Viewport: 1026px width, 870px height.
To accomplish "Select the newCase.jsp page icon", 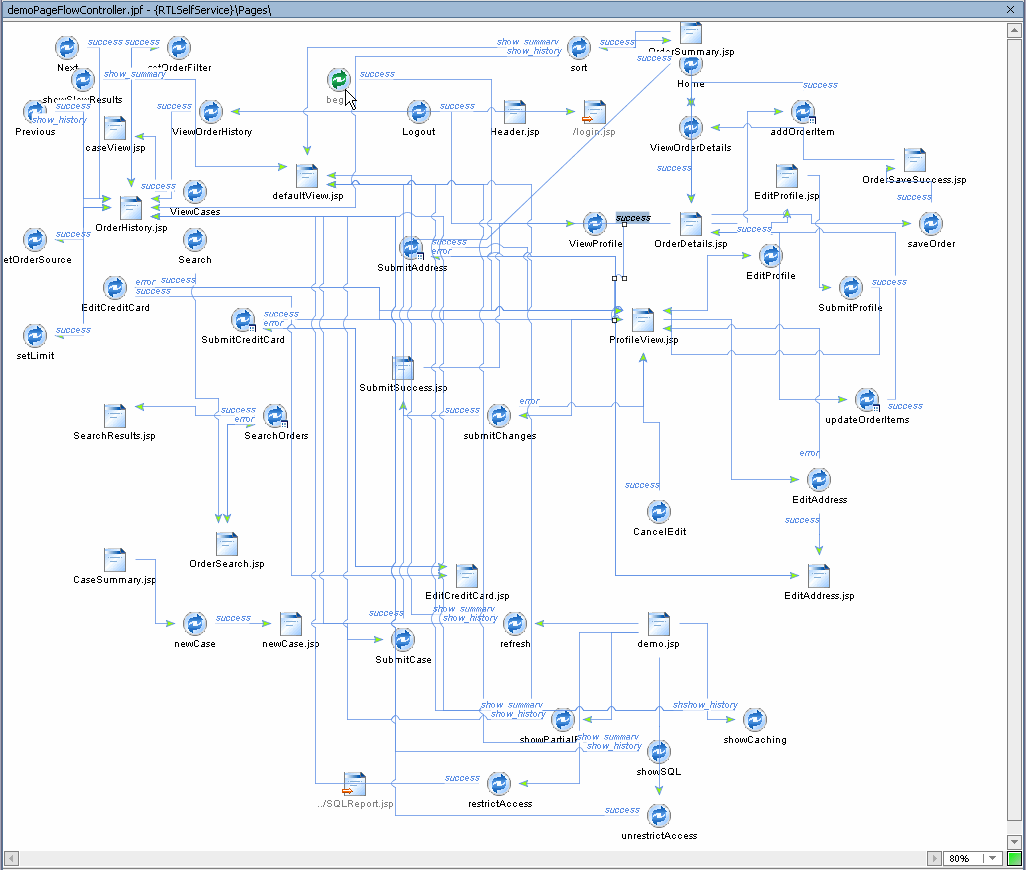I will 291,624.
